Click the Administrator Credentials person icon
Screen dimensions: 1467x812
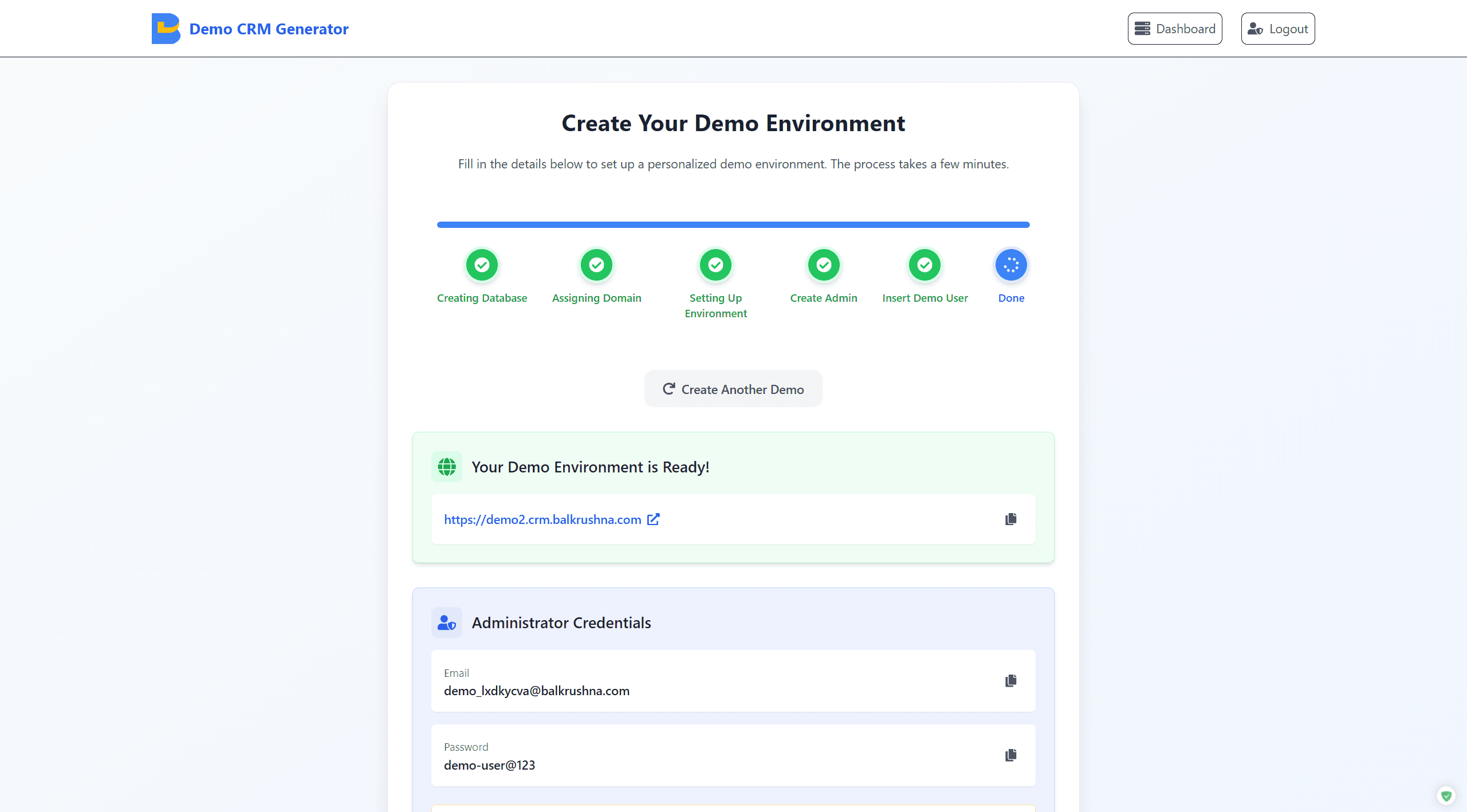446,622
